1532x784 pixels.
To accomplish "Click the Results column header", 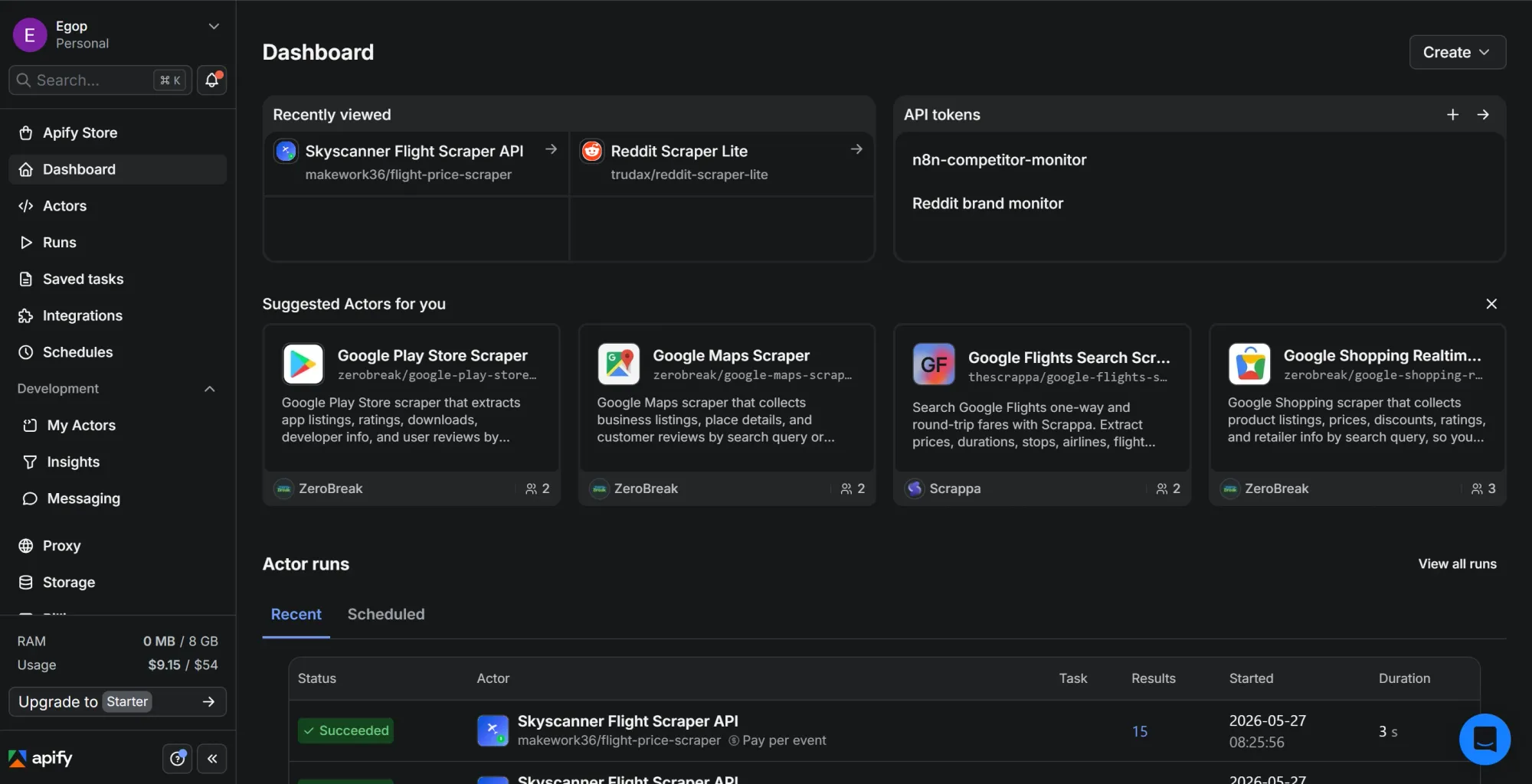I will (1153, 679).
